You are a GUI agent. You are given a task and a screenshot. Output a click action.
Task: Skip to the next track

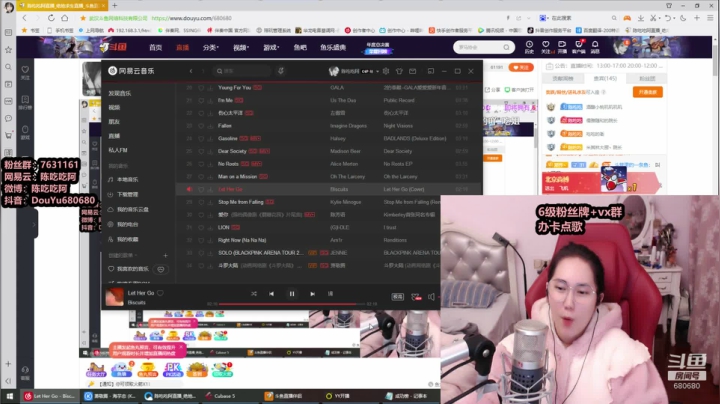(x=312, y=294)
